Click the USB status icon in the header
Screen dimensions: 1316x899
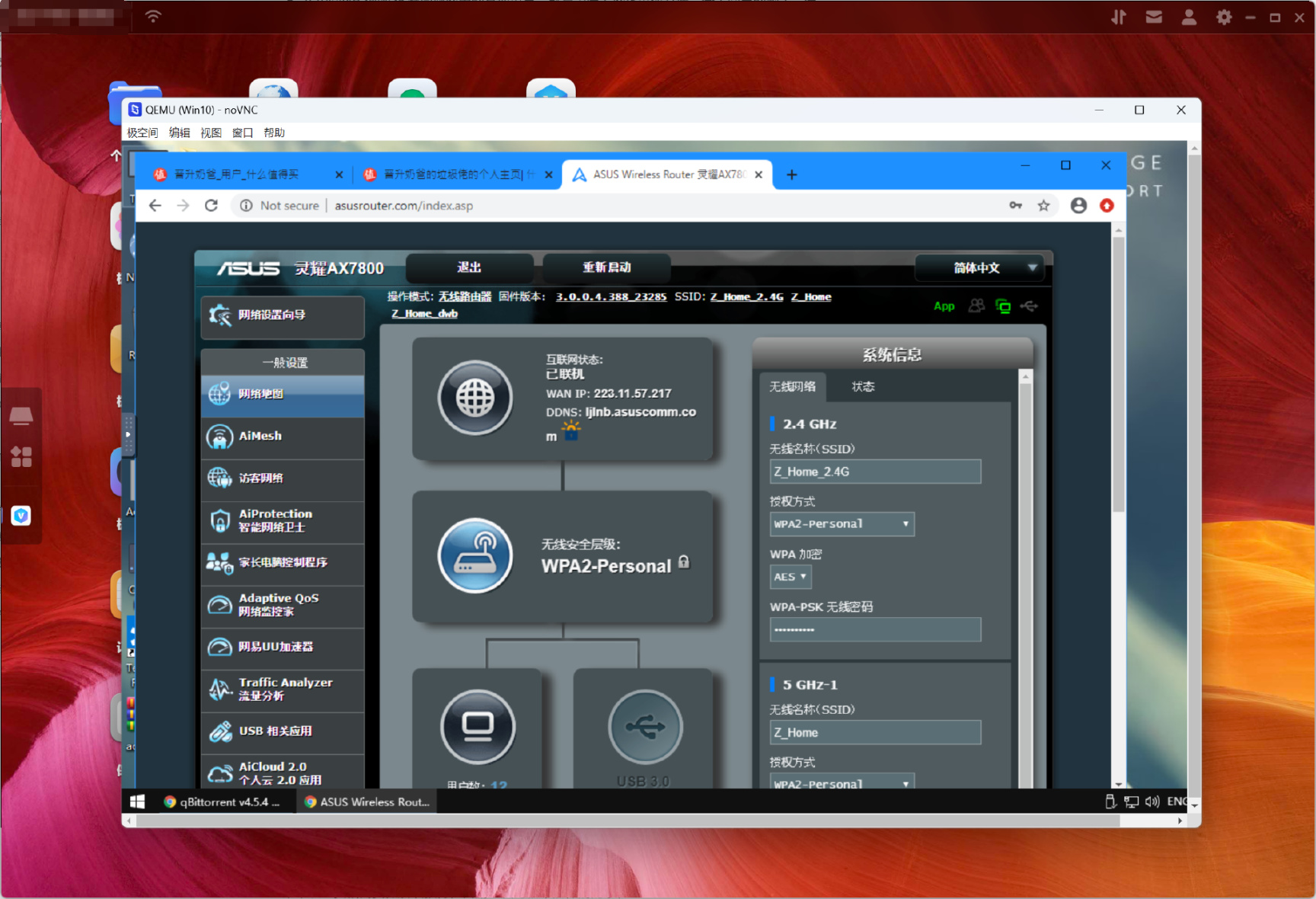pyautogui.click(x=1029, y=306)
